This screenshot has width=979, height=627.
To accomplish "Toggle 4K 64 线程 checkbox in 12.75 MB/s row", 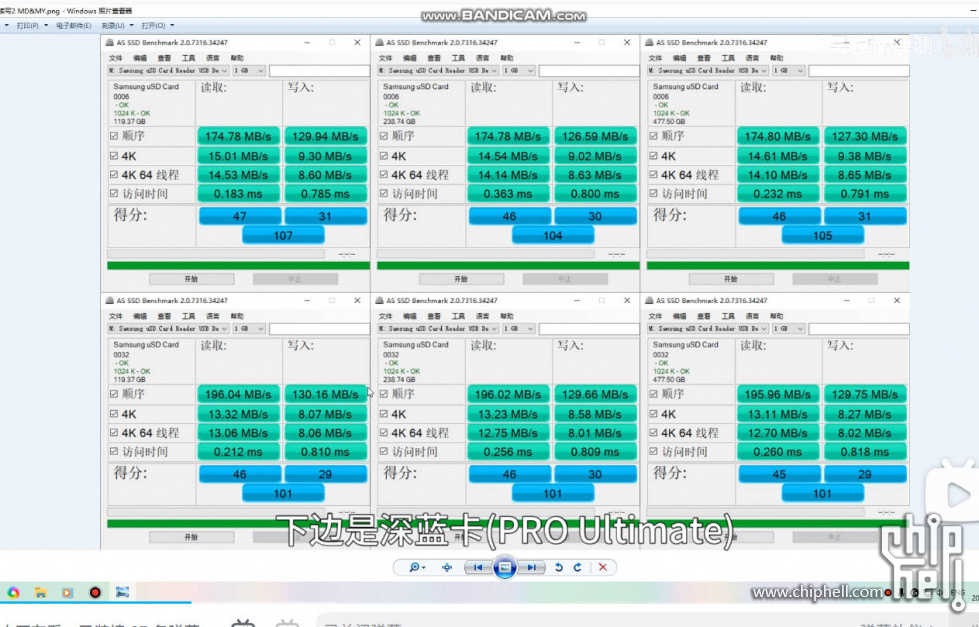I will (383, 432).
